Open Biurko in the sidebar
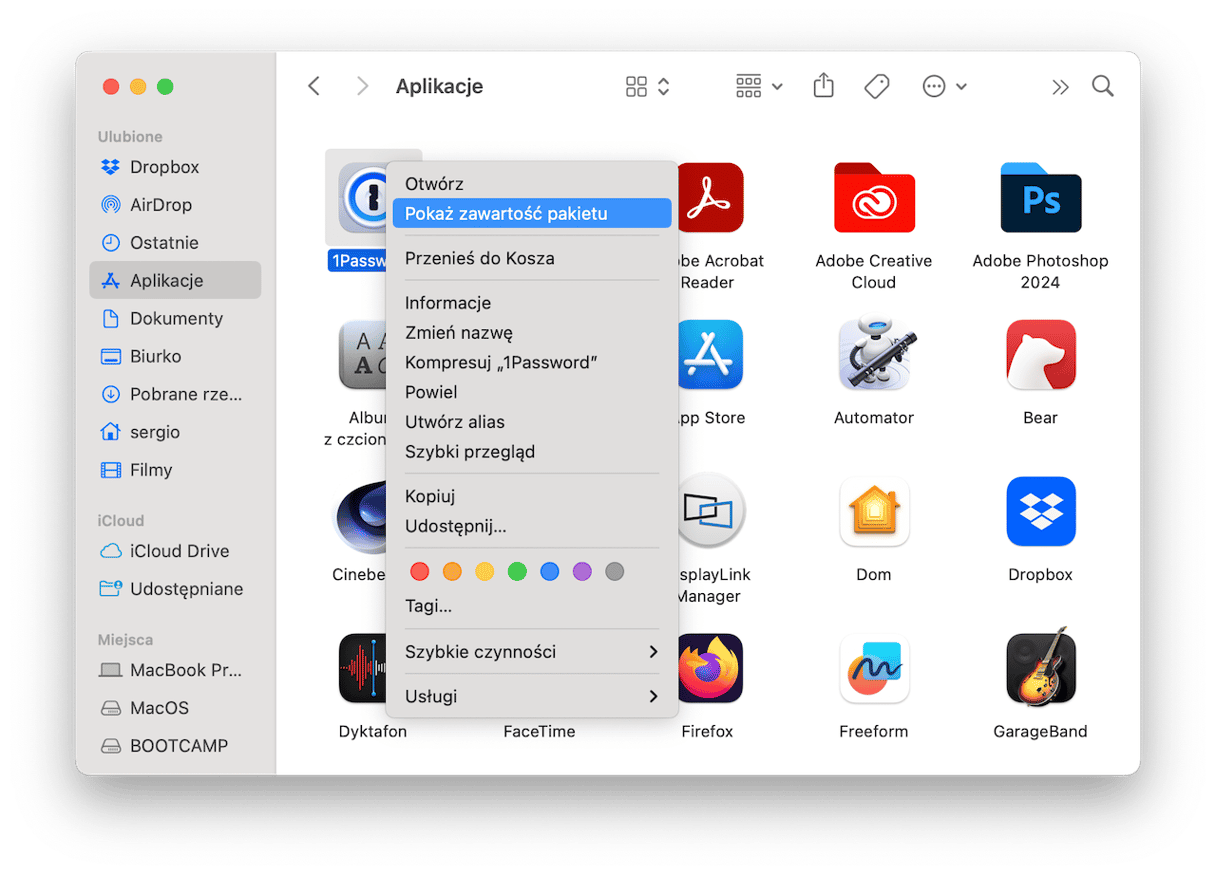Image resolution: width=1216 pixels, height=875 pixels. 175,356
